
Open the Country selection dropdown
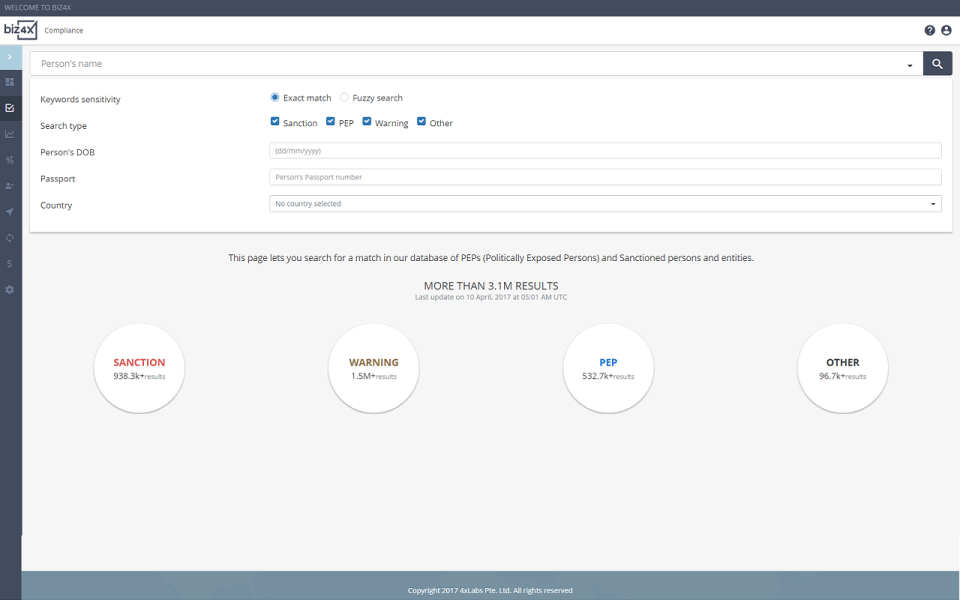933,203
